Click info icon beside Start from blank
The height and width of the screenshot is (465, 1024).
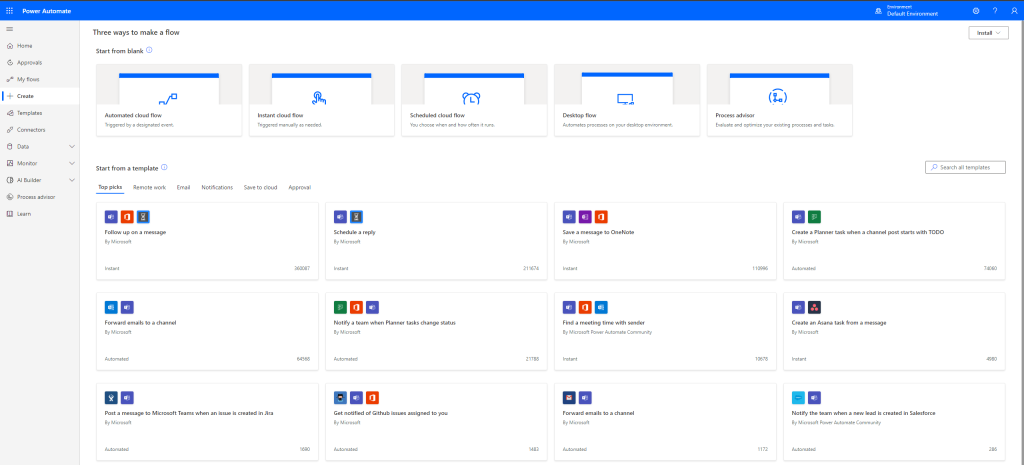click(150, 50)
